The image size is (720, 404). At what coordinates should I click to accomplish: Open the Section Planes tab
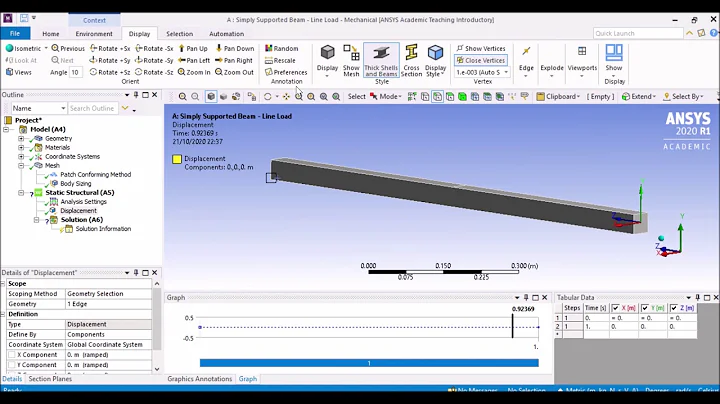pyautogui.click(x=50, y=379)
